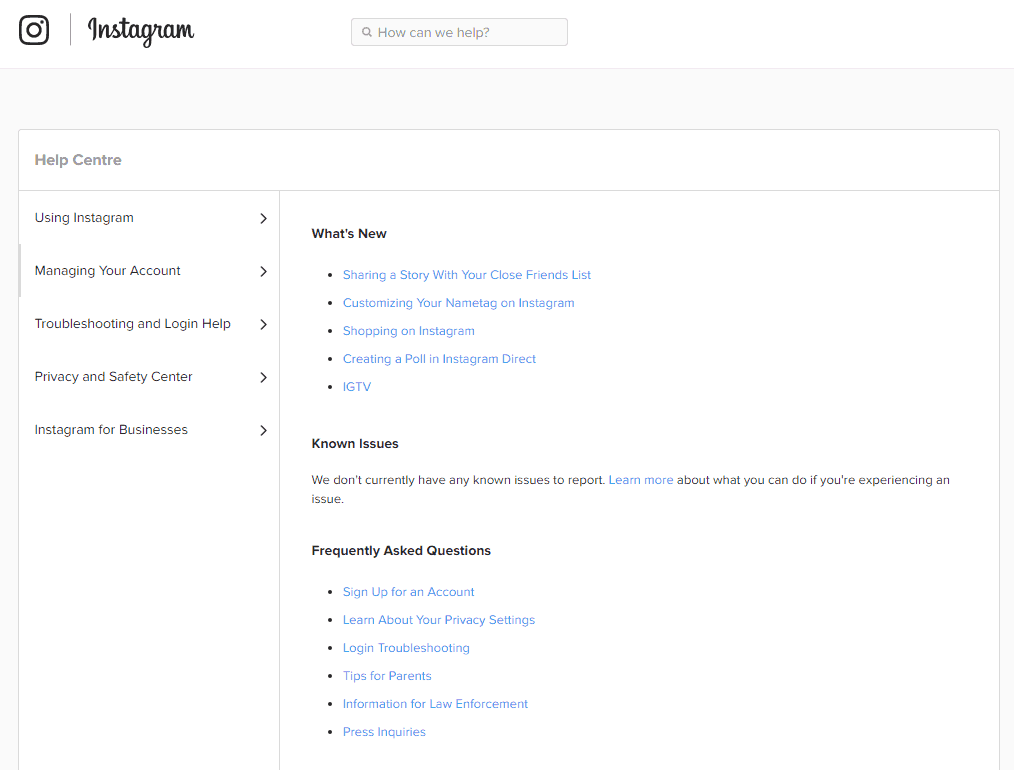Open Creating a Poll in Instagram Direct

(439, 359)
